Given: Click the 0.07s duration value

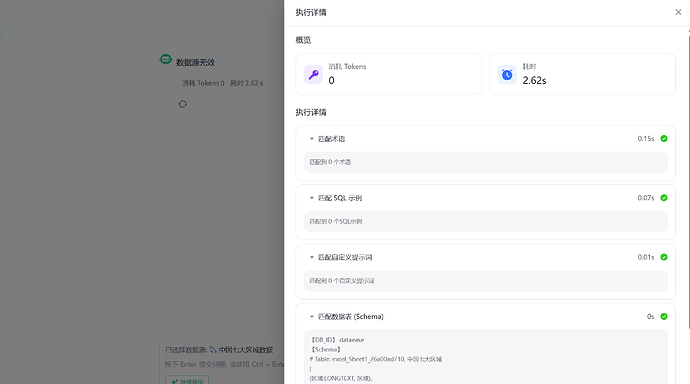Looking at the screenshot, I should pyautogui.click(x=646, y=198).
